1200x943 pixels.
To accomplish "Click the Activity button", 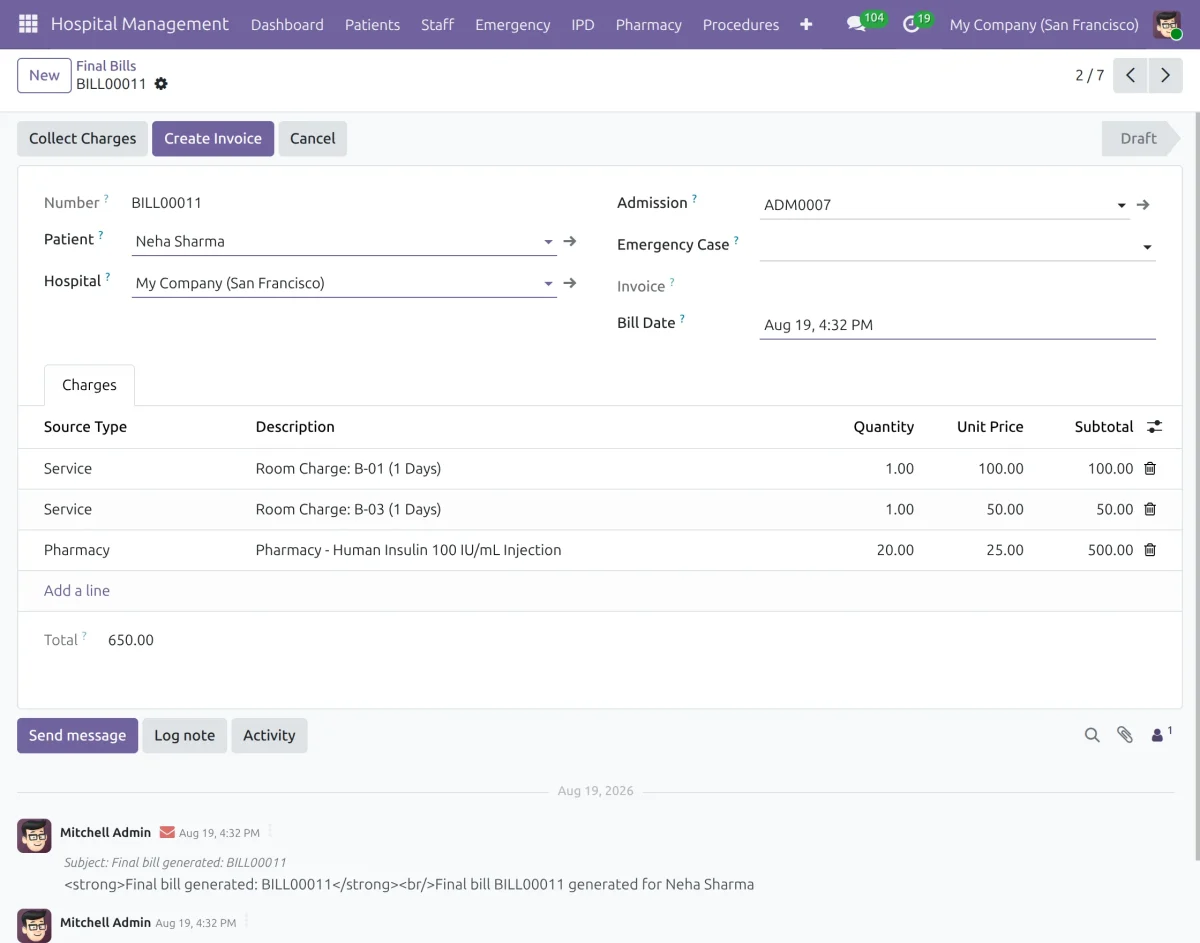I will click(x=269, y=735).
